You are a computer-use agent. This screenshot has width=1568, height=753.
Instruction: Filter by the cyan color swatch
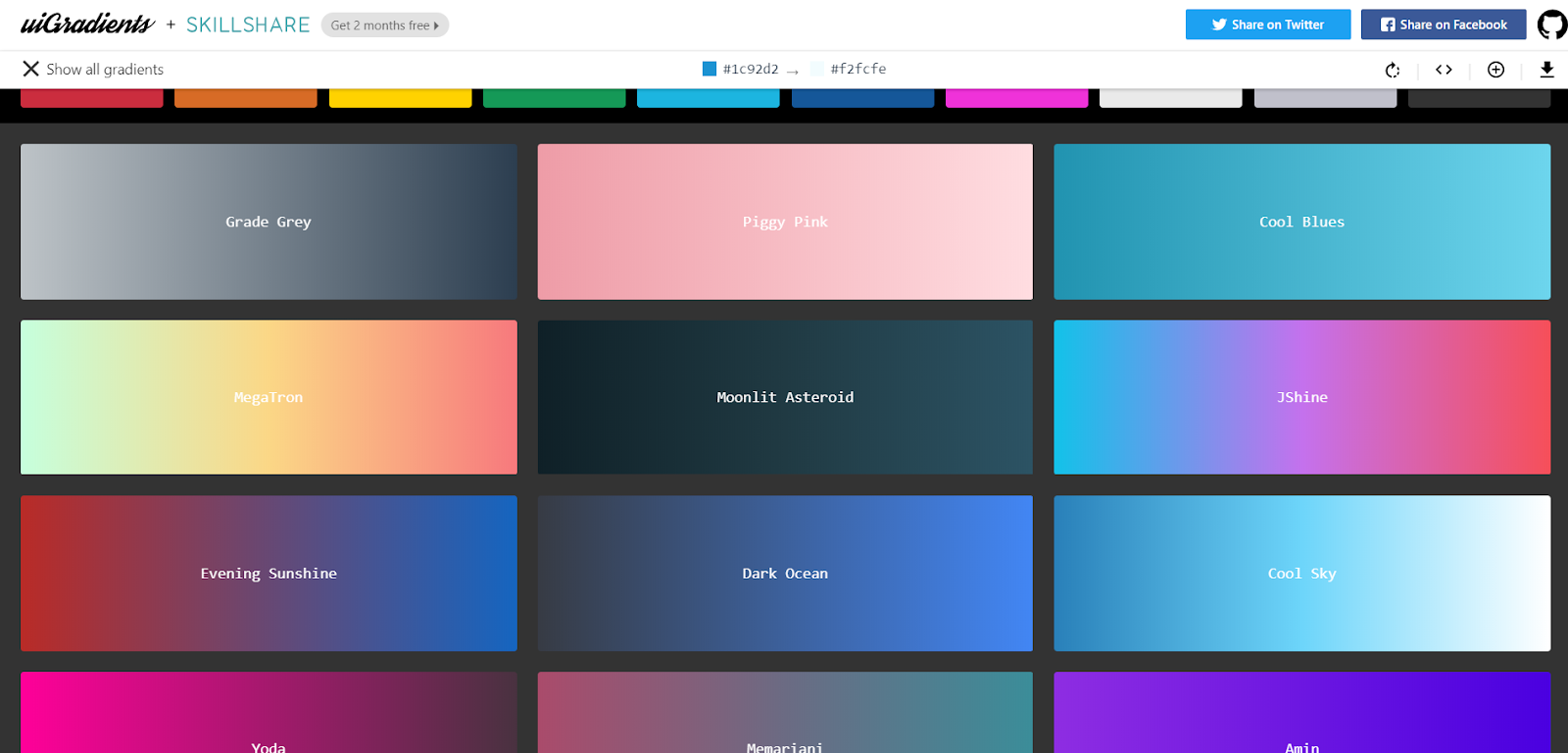(x=709, y=98)
